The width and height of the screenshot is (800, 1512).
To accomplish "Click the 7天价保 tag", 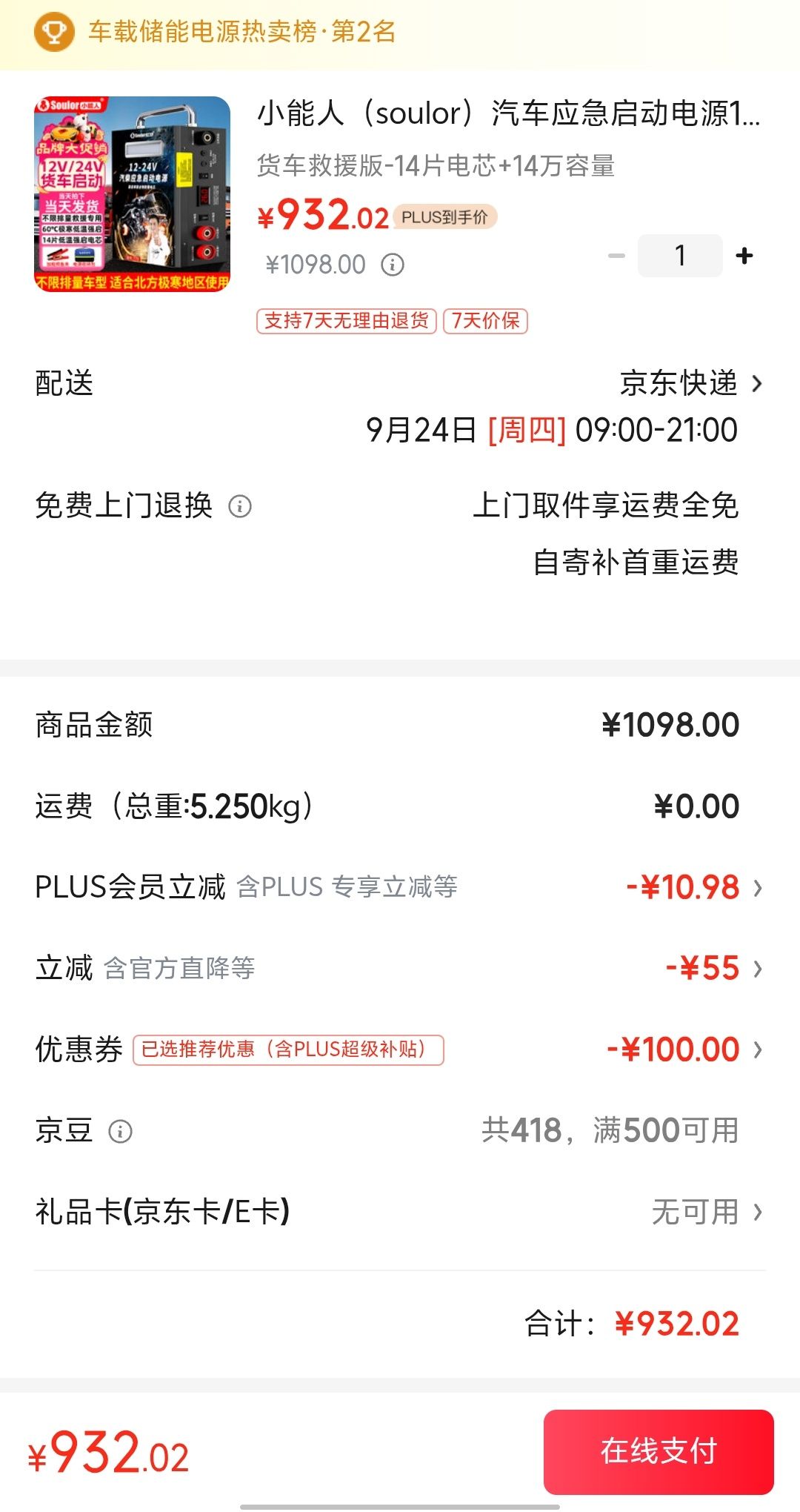I will (x=485, y=321).
